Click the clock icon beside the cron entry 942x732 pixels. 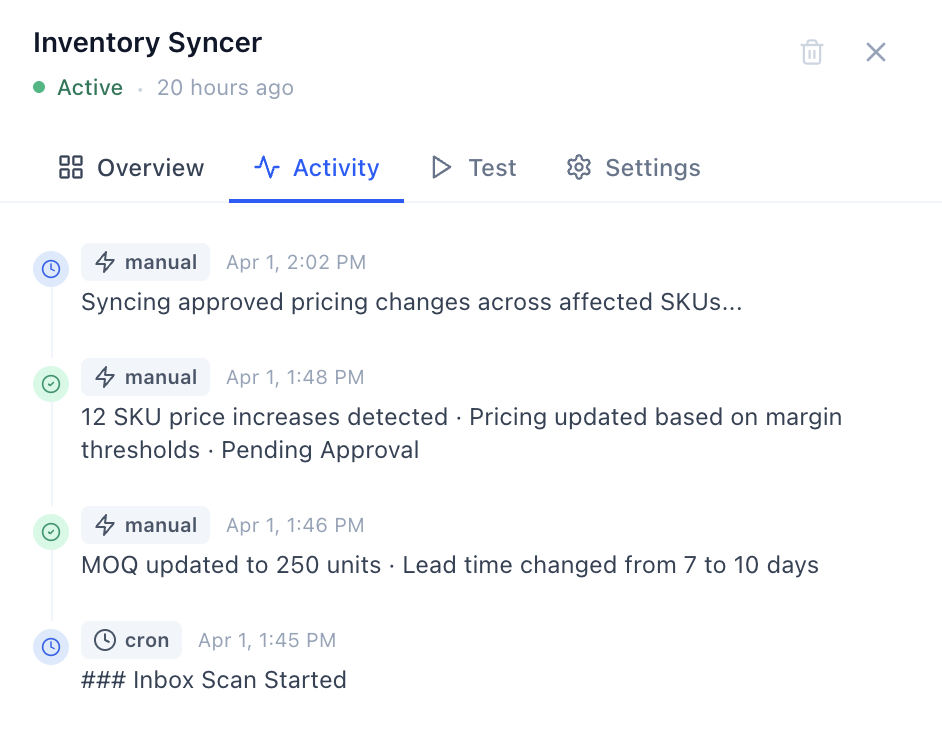pyautogui.click(x=50, y=647)
